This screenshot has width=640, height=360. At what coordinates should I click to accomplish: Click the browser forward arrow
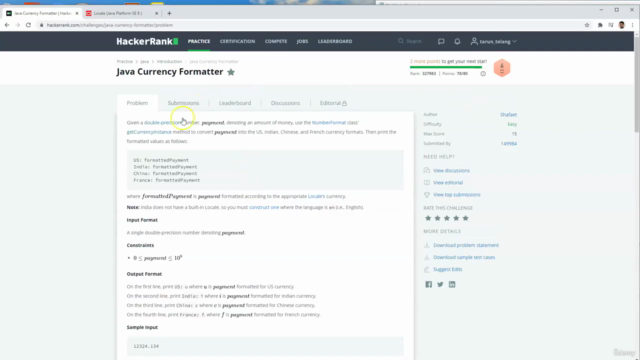pyautogui.click(x=18, y=25)
